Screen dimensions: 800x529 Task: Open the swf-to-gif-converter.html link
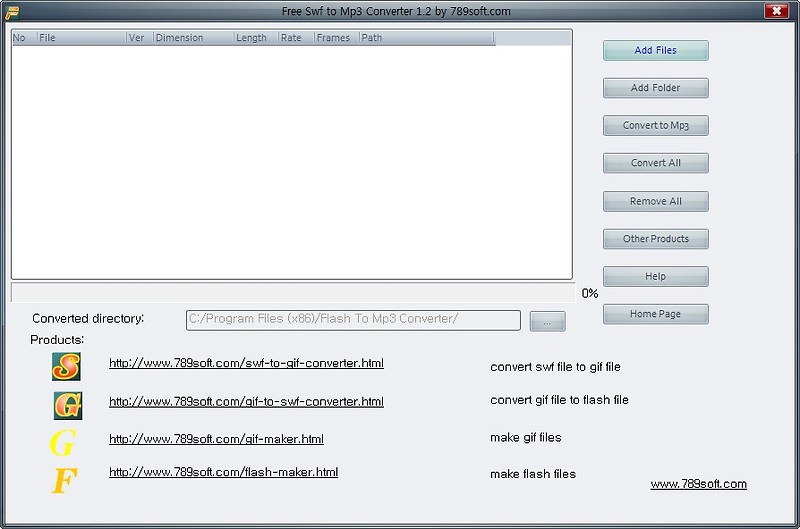tap(246, 363)
